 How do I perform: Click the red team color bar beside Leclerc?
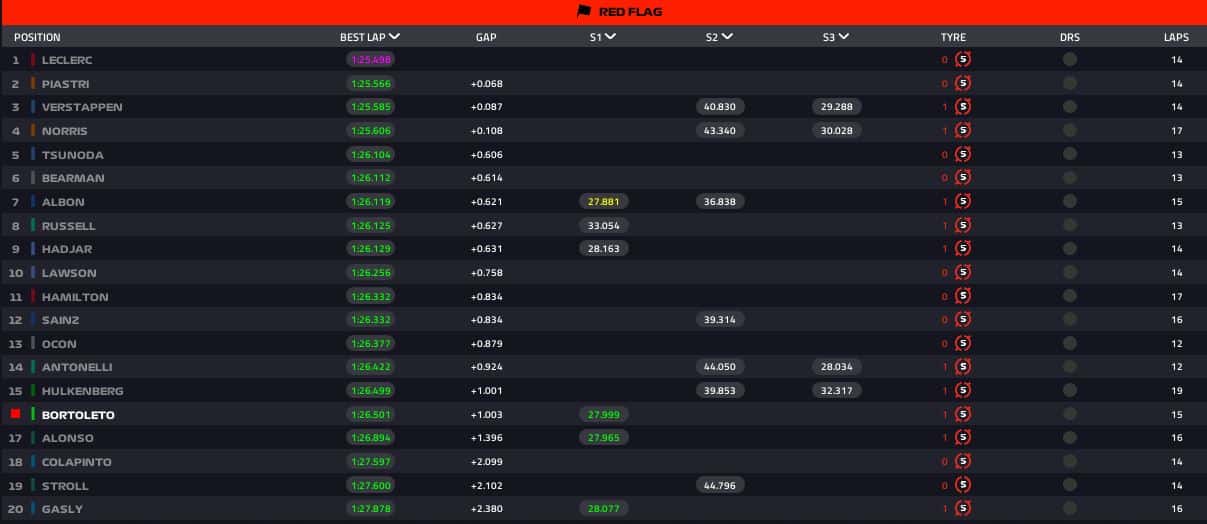click(33, 59)
